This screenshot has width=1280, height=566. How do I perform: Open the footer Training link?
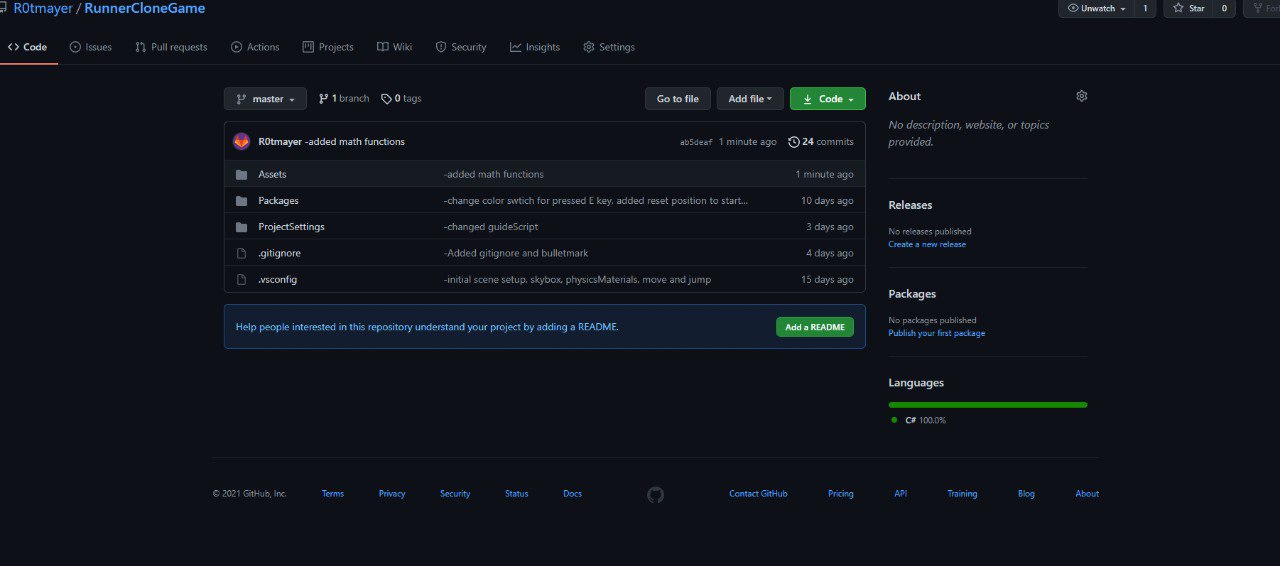point(962,494)
